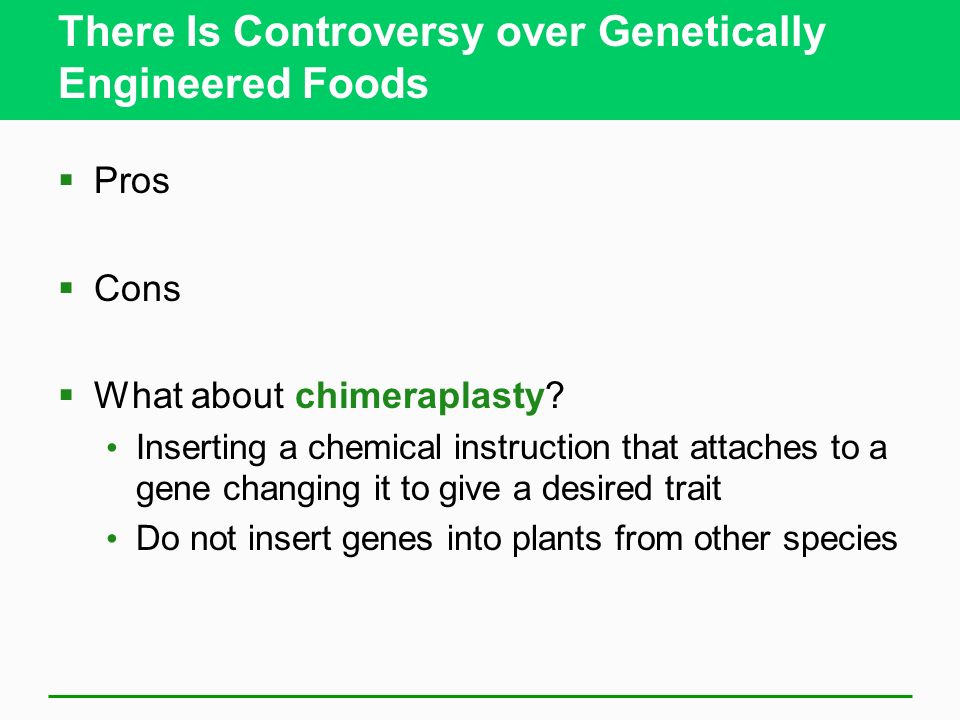Click the green chimeraplasty term
The image size is (960, 720).
coord(419,396)
